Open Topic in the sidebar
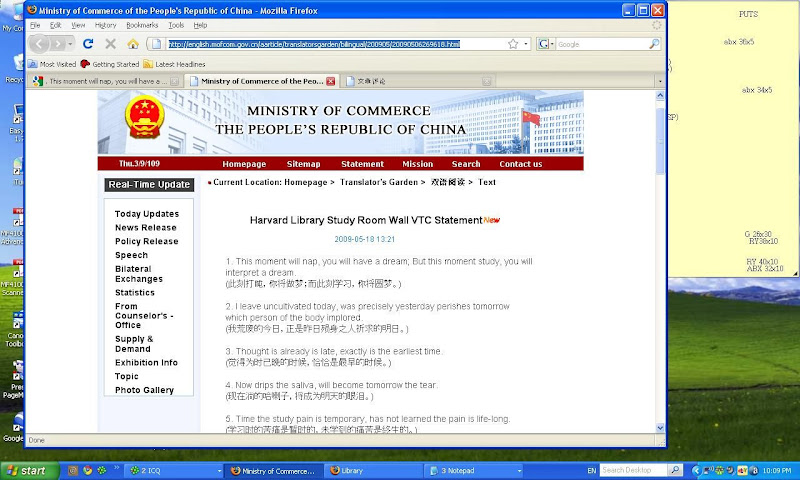The image size is (800, 480). 127,376
